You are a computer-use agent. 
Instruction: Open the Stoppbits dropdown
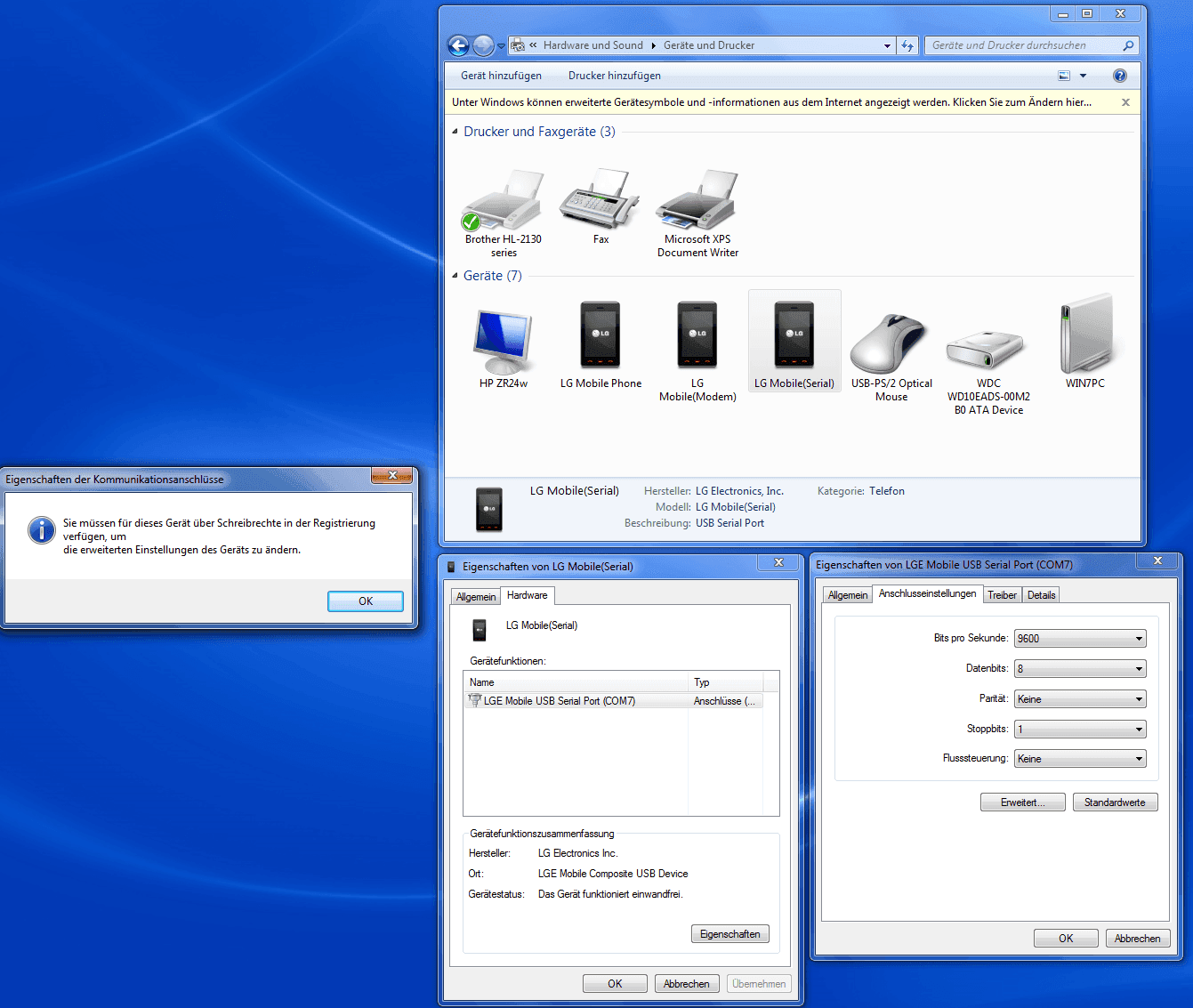(1080, 730)
